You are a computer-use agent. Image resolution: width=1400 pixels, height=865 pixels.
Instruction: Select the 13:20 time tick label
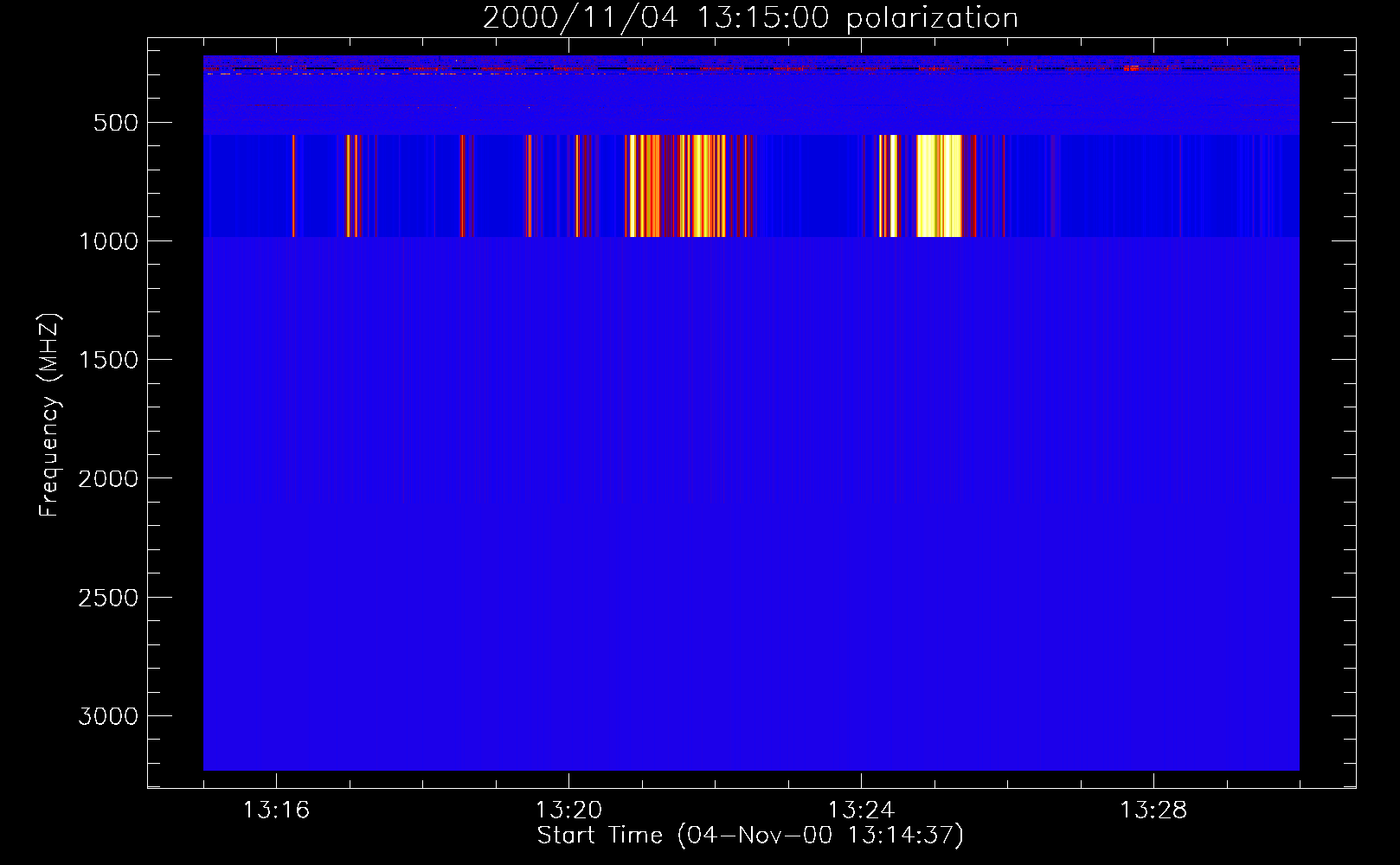pos(568,811)
